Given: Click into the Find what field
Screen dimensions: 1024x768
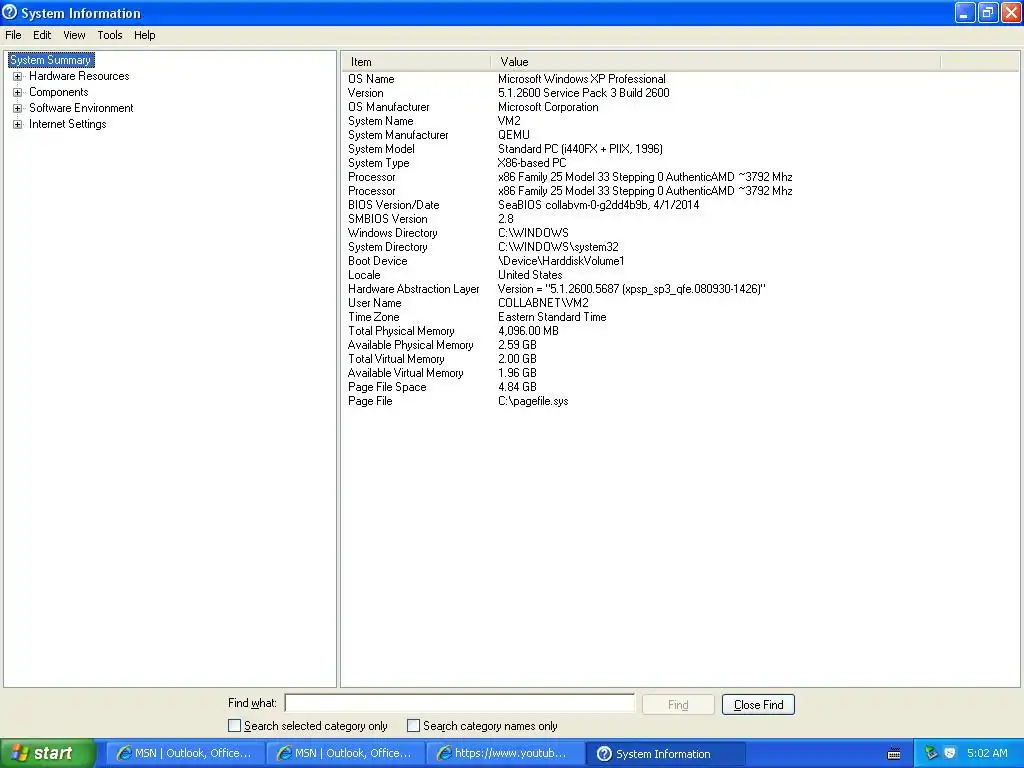Looking at the screenshot, I should 460,703.
